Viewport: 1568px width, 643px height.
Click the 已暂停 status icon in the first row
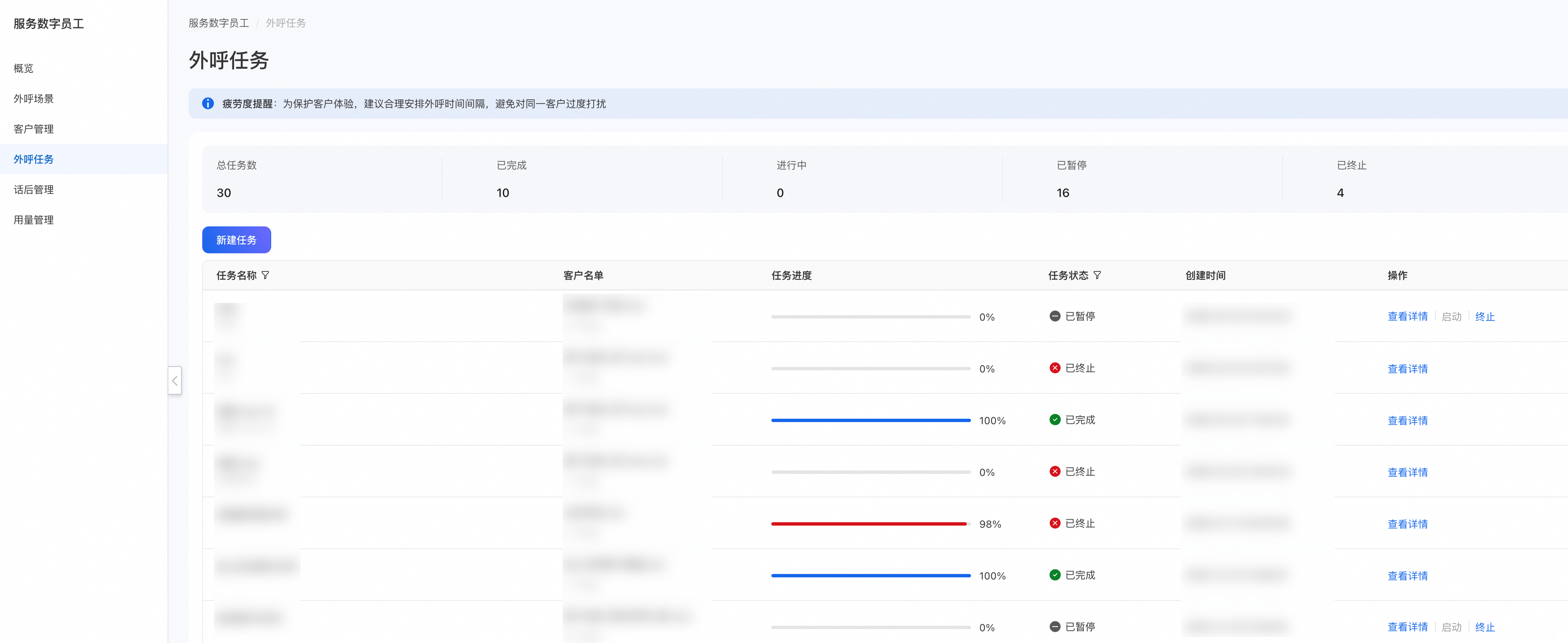pos(1055,316)
